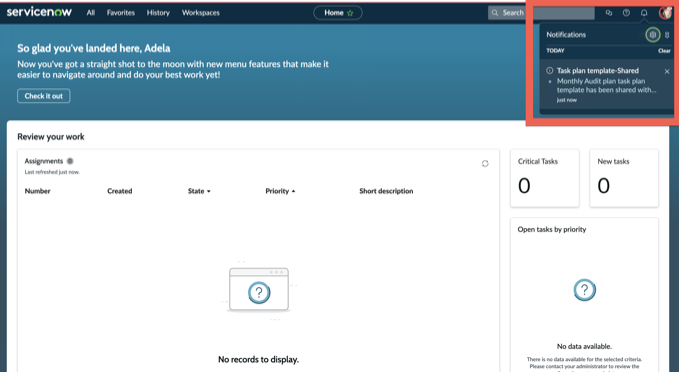This screenshot has height=372, width=679.
Task: Open the Critical Tasks card
Action: point(545,178)
